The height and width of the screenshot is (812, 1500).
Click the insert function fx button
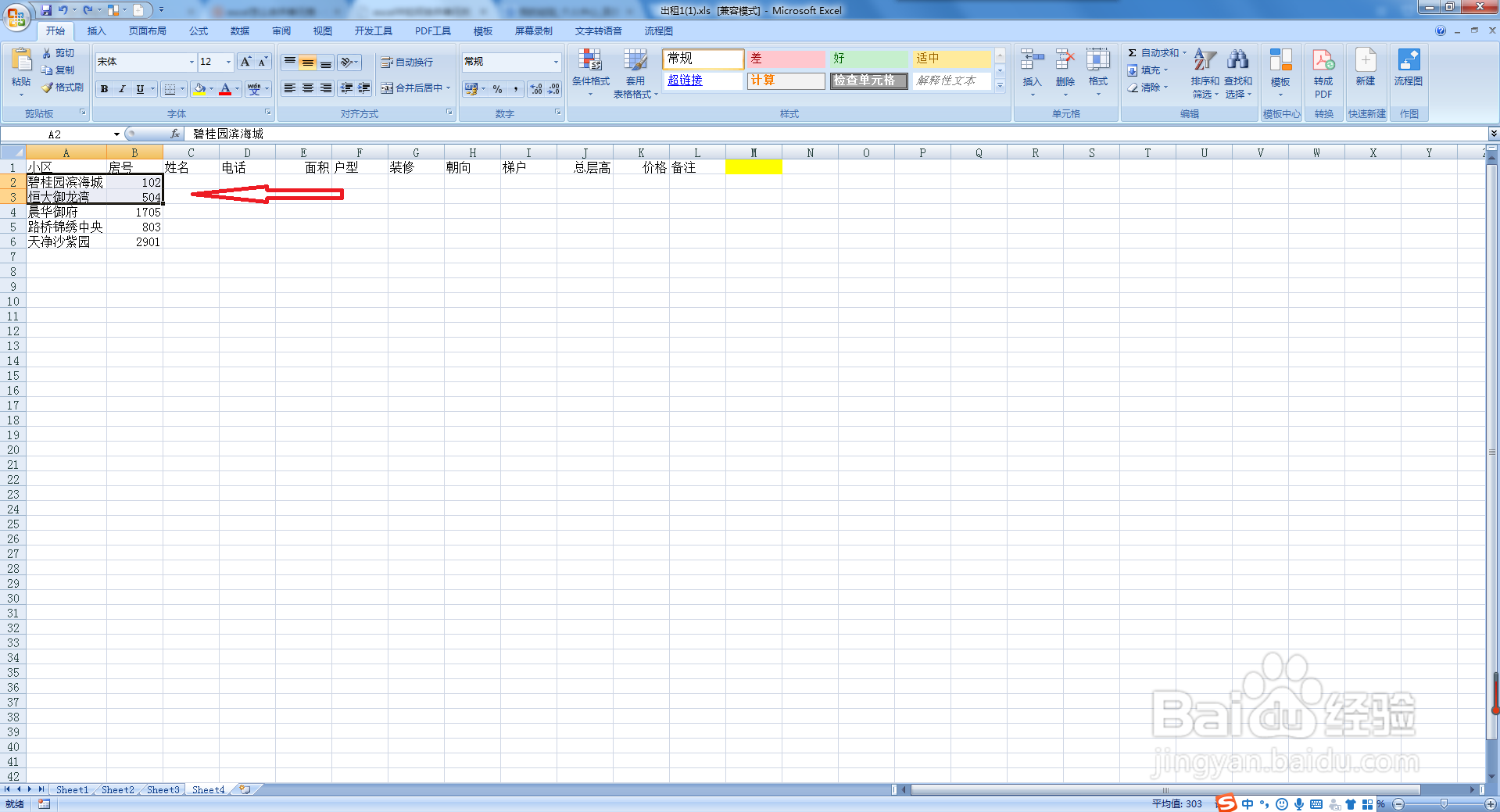pyautogui.click(x=175, y=134)
